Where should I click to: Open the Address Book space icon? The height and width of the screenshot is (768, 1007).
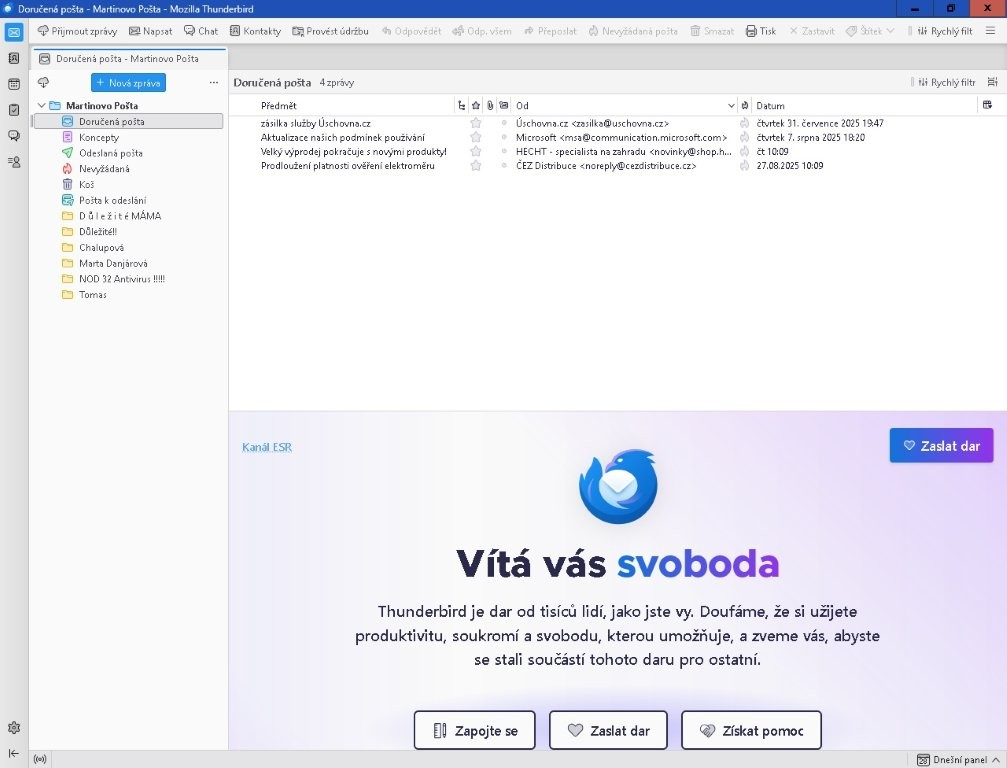(14, 58)
